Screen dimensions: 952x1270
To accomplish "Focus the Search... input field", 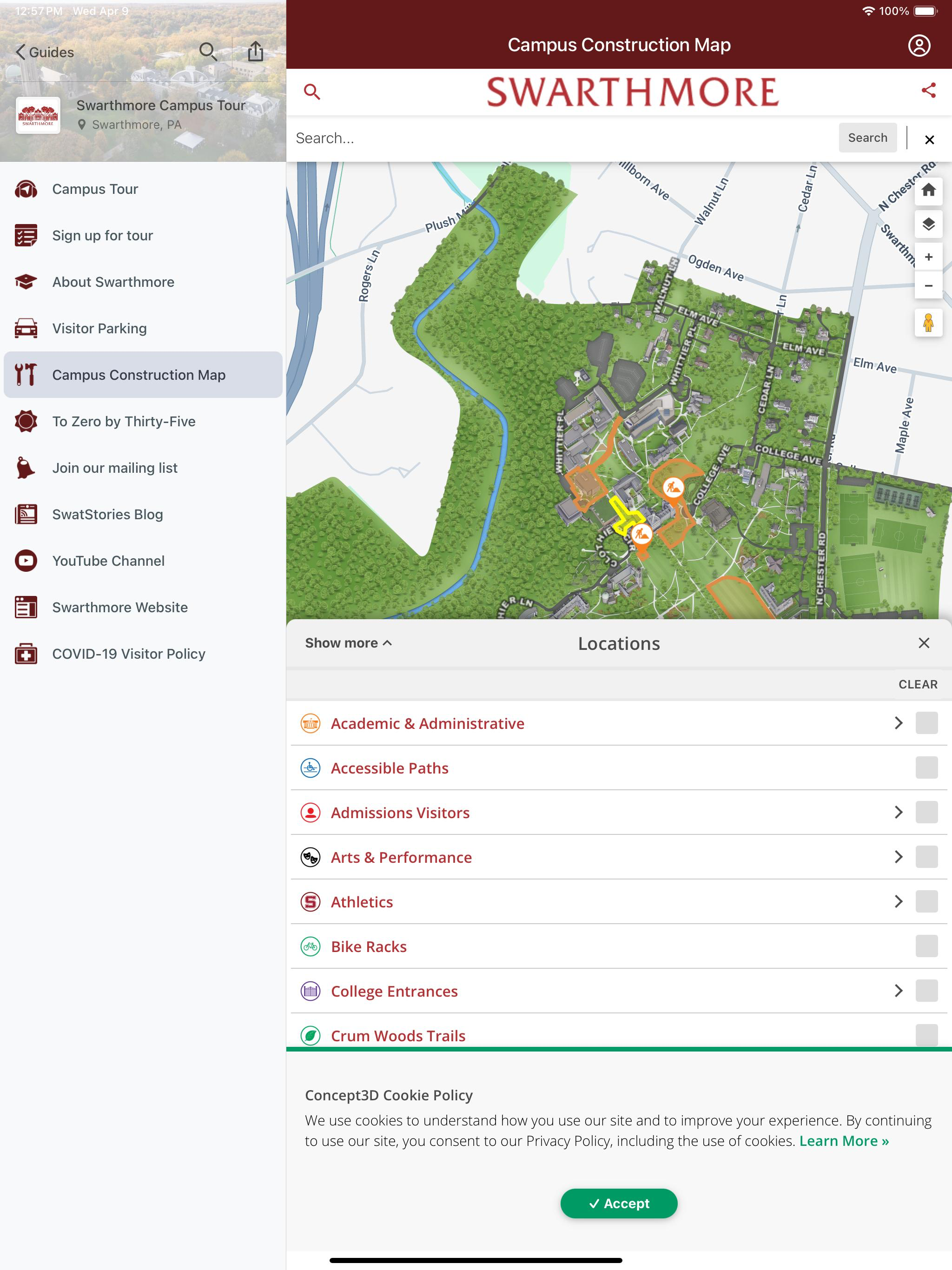I will [563, 139].
